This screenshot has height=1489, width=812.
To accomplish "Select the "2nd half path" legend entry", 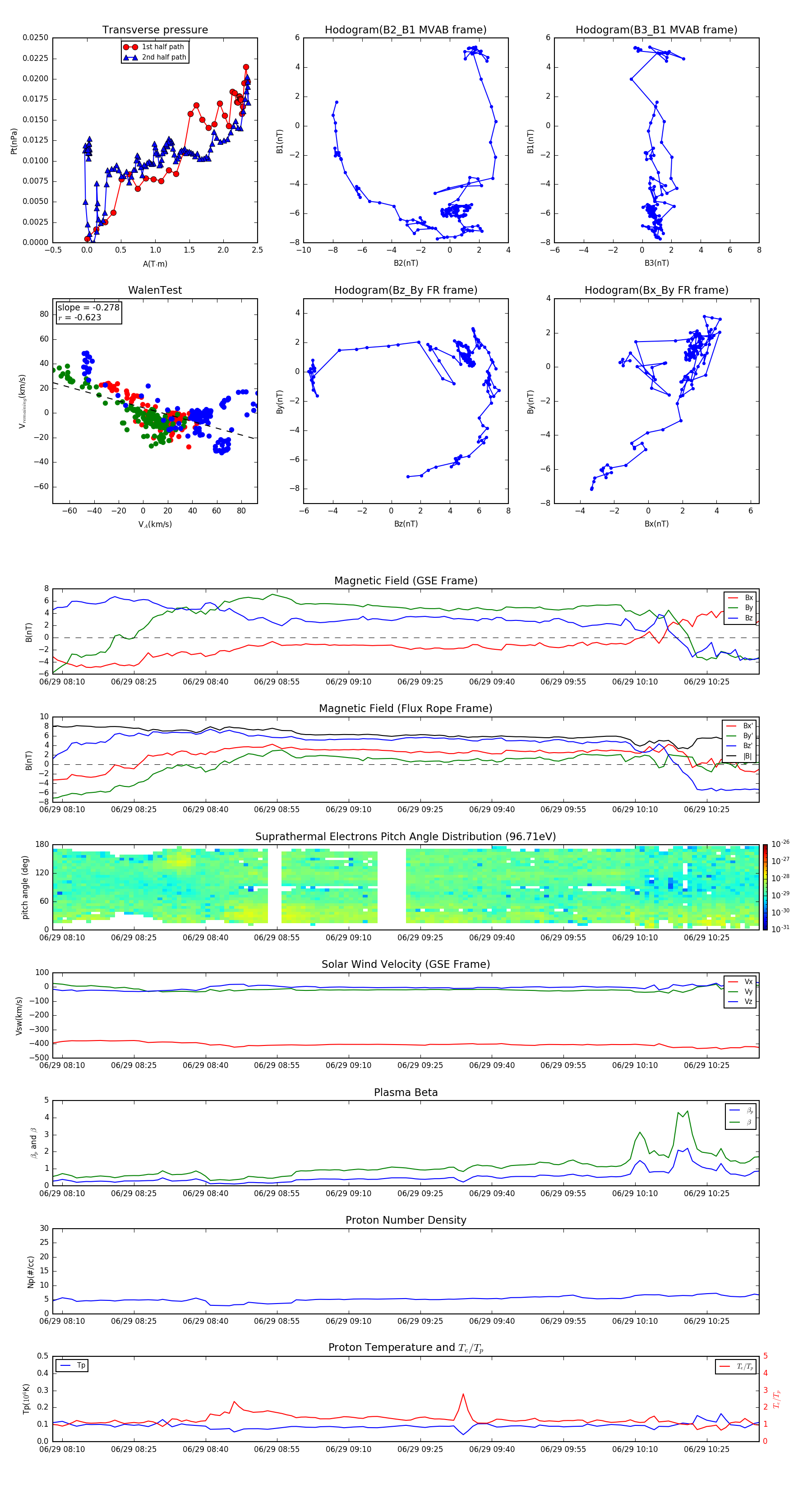I will coord(154,57).
